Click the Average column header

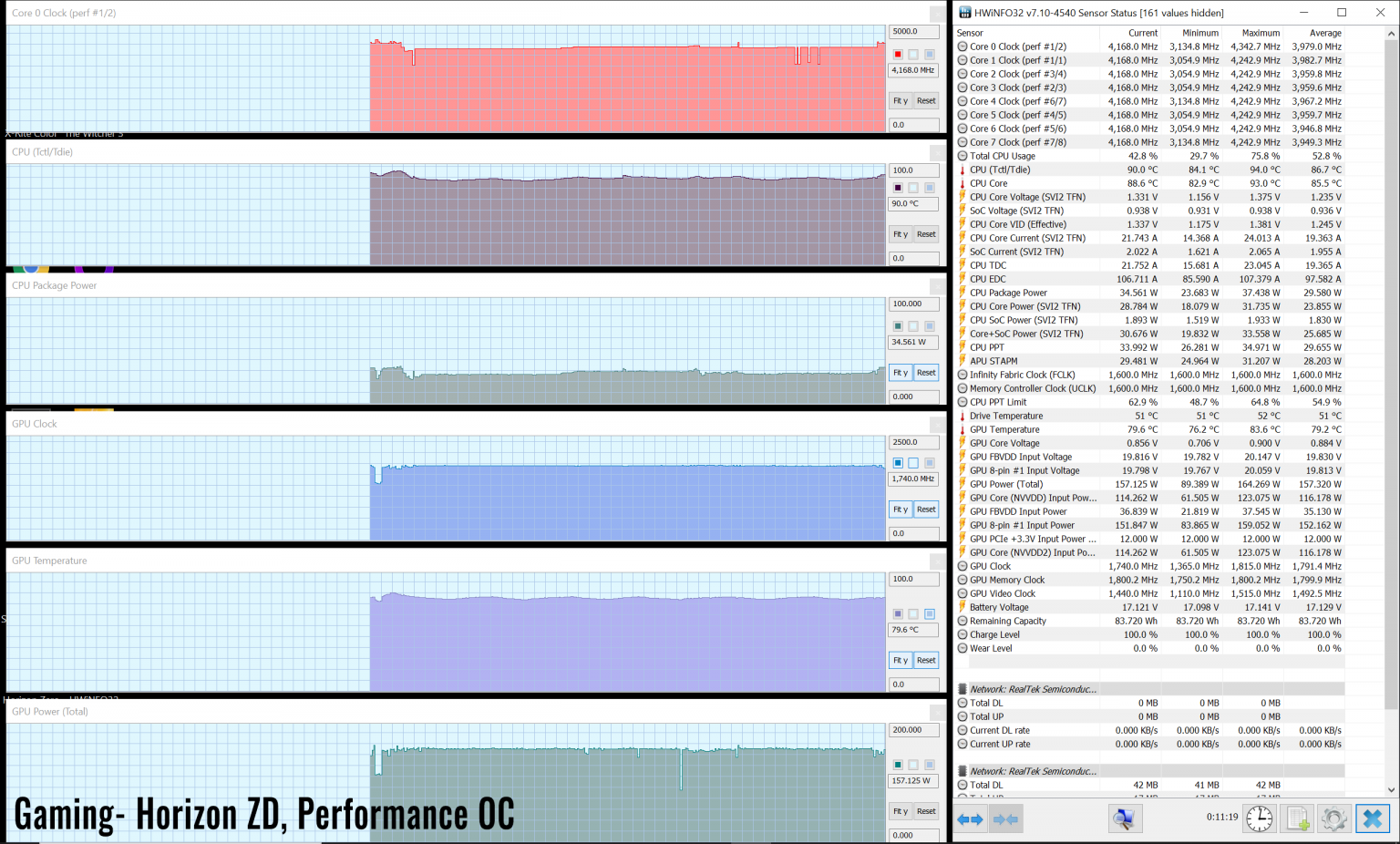coord(1324,33)
